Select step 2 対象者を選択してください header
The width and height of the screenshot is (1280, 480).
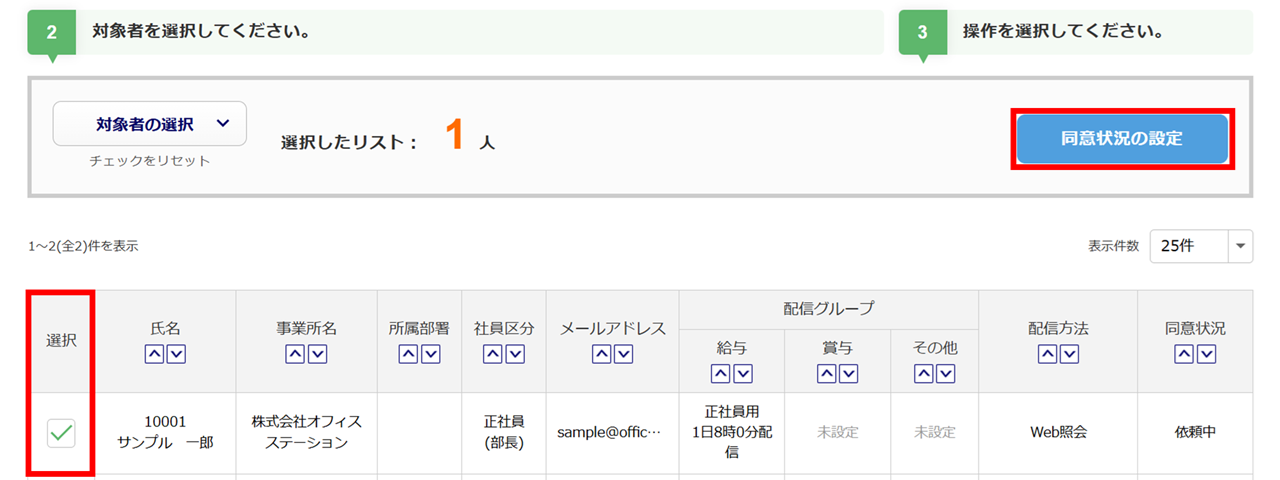point(455,31)
